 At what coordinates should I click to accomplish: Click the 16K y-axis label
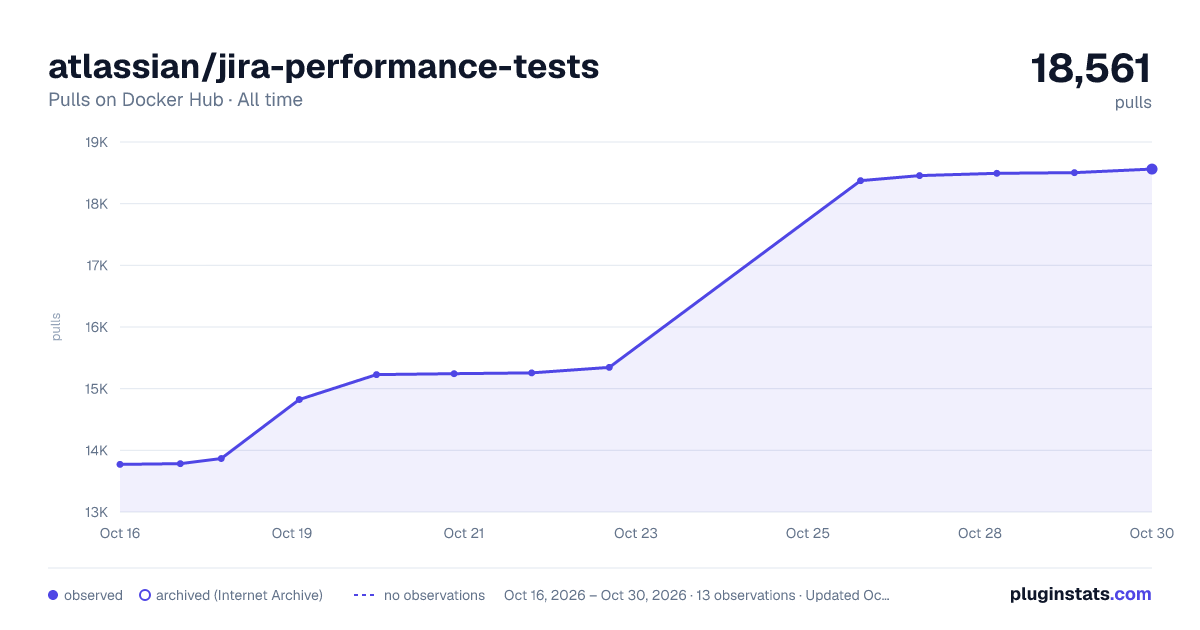pyautogui.click(x=97, y=327)
